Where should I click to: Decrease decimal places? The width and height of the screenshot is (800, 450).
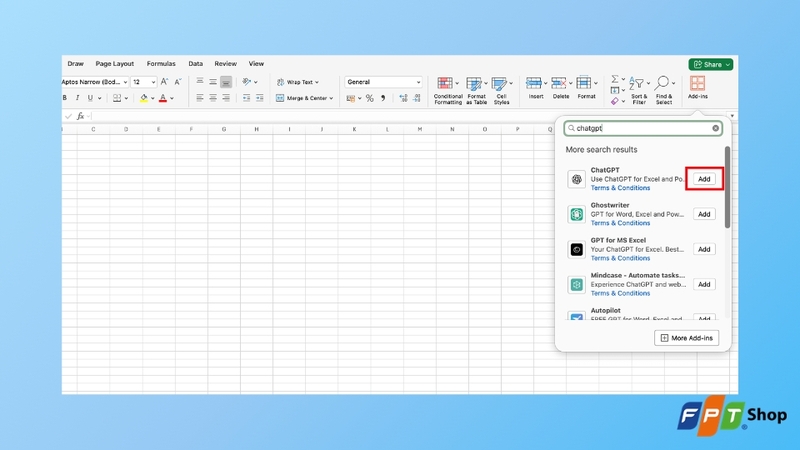(417, 98)
